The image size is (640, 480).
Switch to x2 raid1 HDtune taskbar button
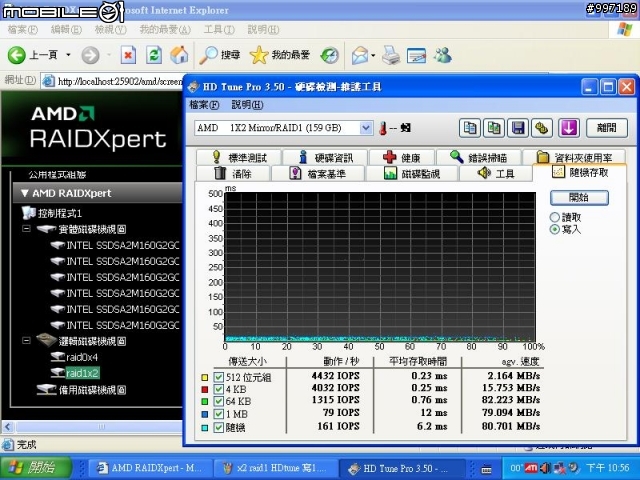(x=276, y=468)
